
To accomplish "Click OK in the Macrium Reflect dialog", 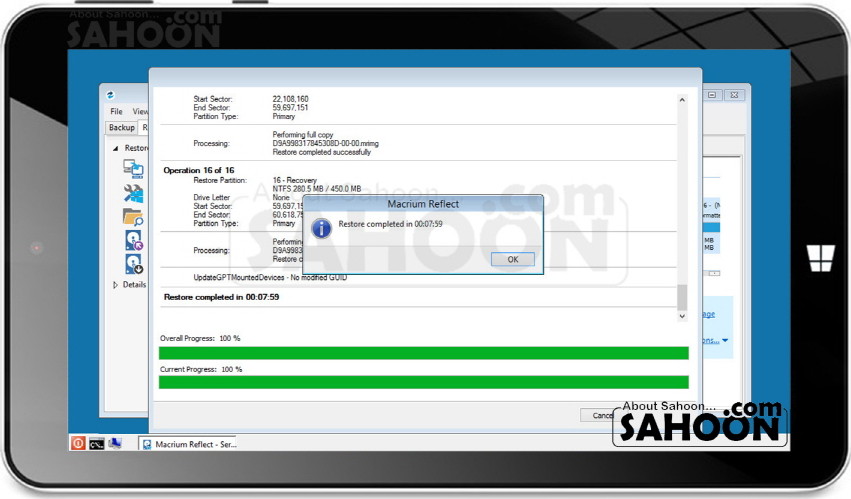I will (512, 260).
